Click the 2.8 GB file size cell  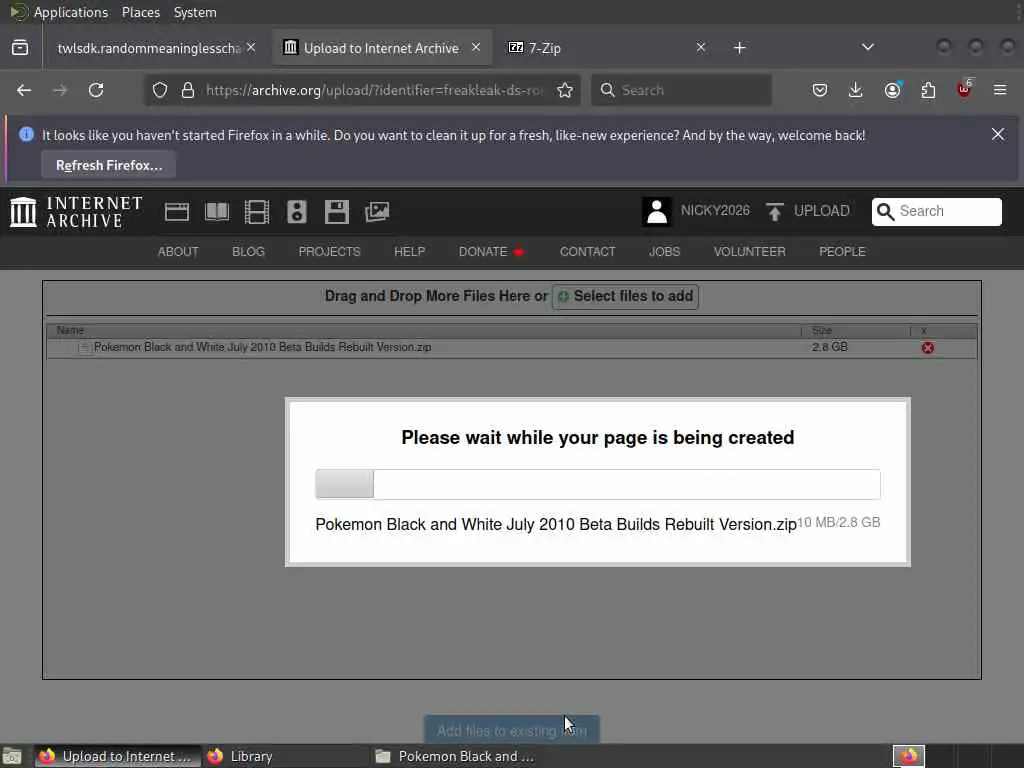point(829,347)
